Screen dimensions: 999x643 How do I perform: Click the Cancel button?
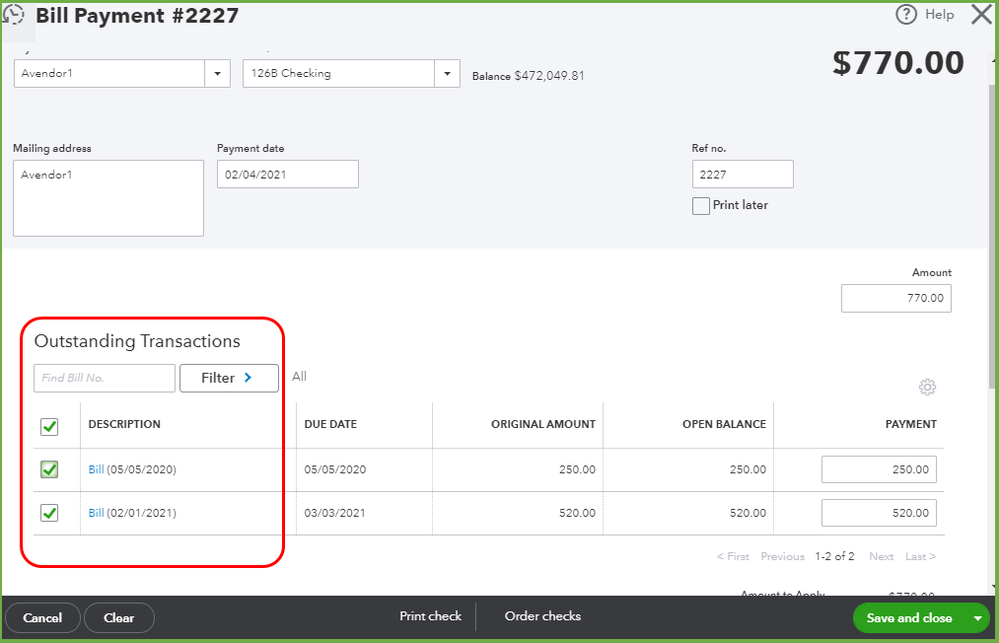point(43,618)
